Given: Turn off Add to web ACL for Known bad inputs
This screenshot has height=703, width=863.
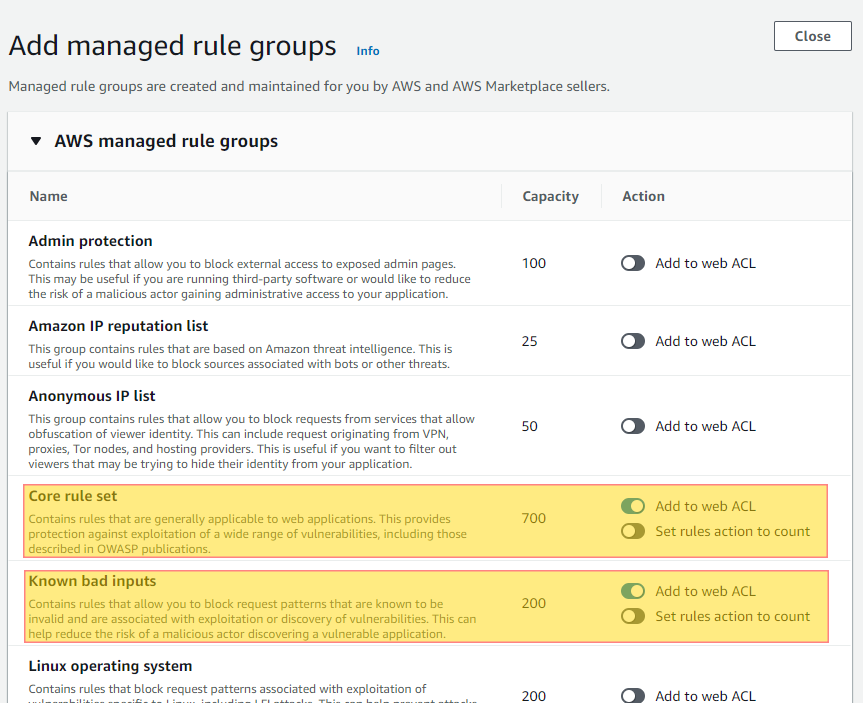Looking at the screenshot, I should [x=633, y=591].
